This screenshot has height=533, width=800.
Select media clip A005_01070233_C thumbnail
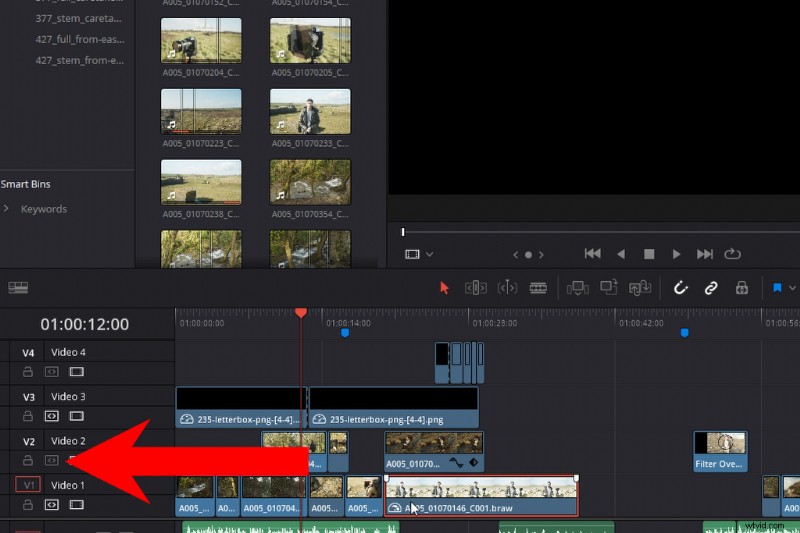pyautogui.click(x=310, y=111)
